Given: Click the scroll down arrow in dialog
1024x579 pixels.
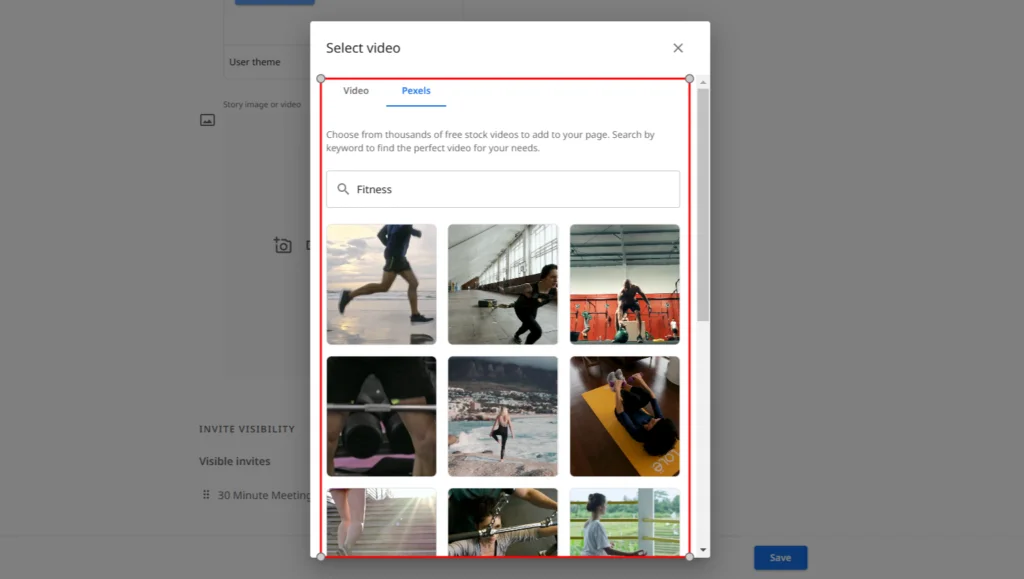Looking at the screenshot, I should tap(703, 550).
